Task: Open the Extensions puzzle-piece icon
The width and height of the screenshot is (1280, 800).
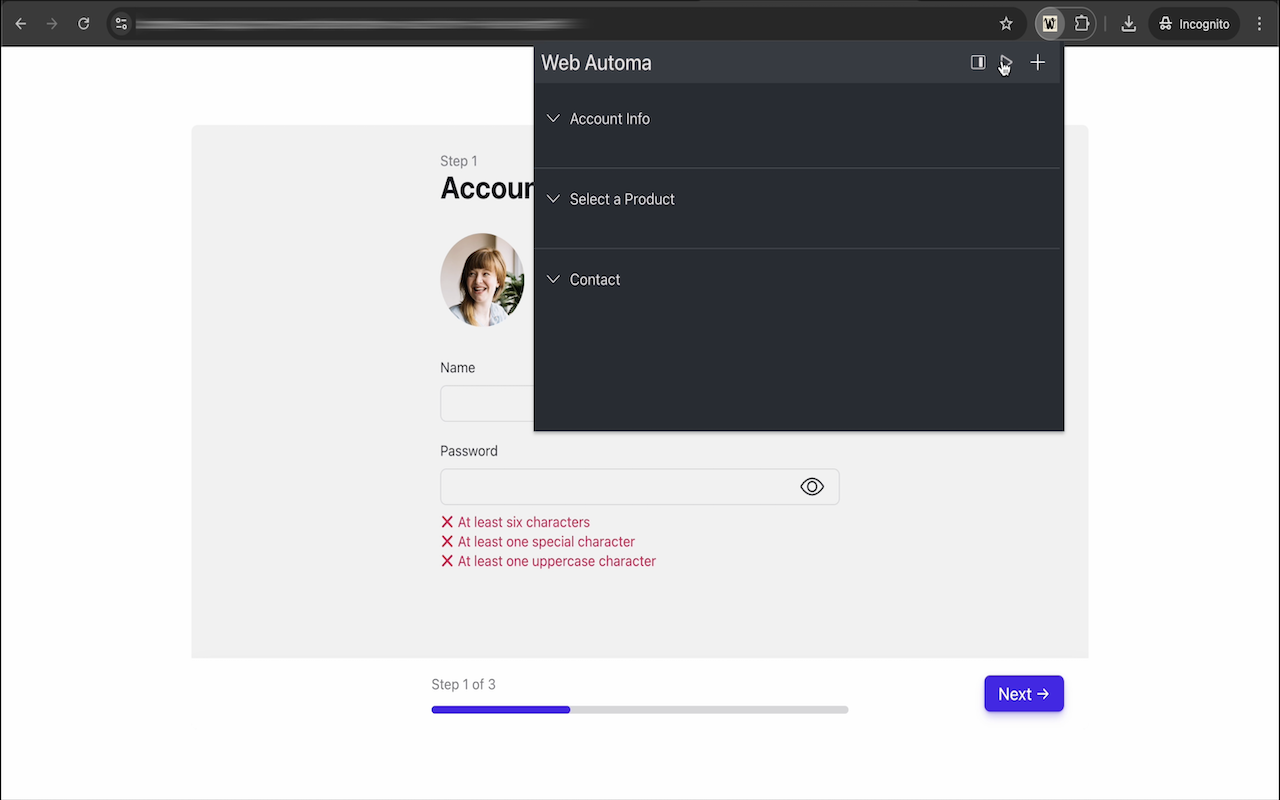Action: point(1081,23)
